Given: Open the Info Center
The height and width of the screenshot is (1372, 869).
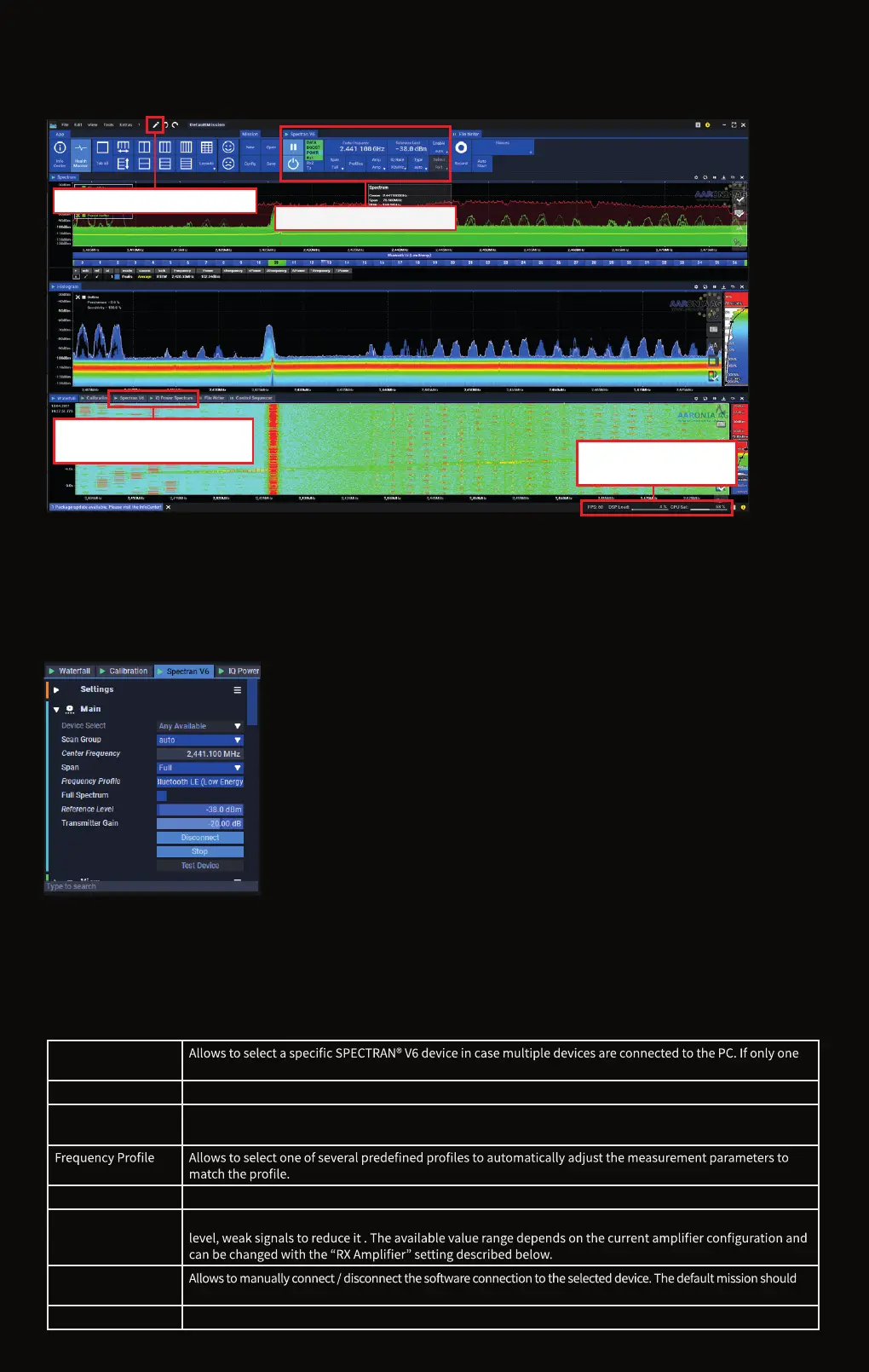Looking at the screenshot, I should tap(60, 155).
